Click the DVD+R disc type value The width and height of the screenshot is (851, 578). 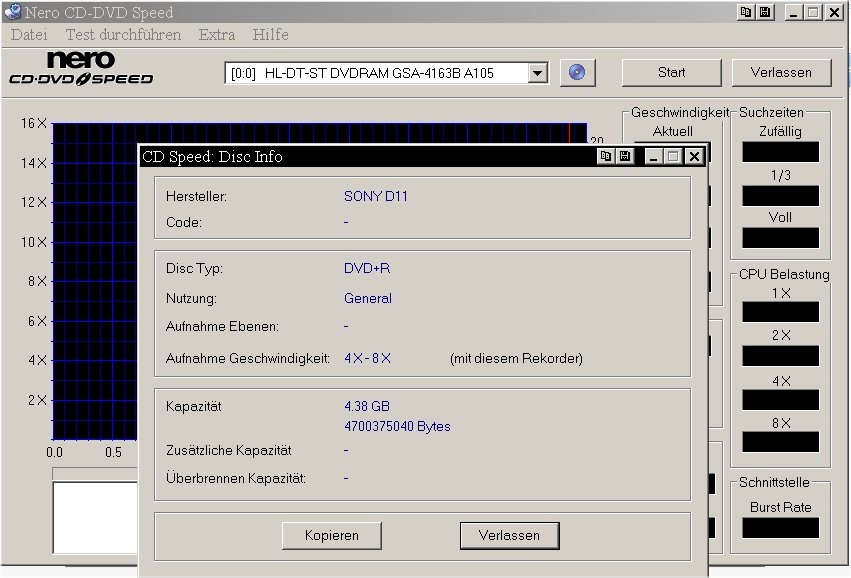[x=367, y=268]
